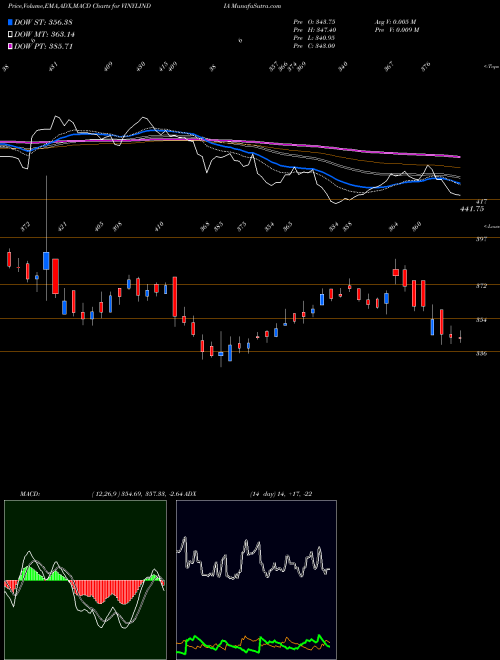Click the MACD (12,26,9) values text
Viewport: 500px width, 660px height.
point(136,494)
